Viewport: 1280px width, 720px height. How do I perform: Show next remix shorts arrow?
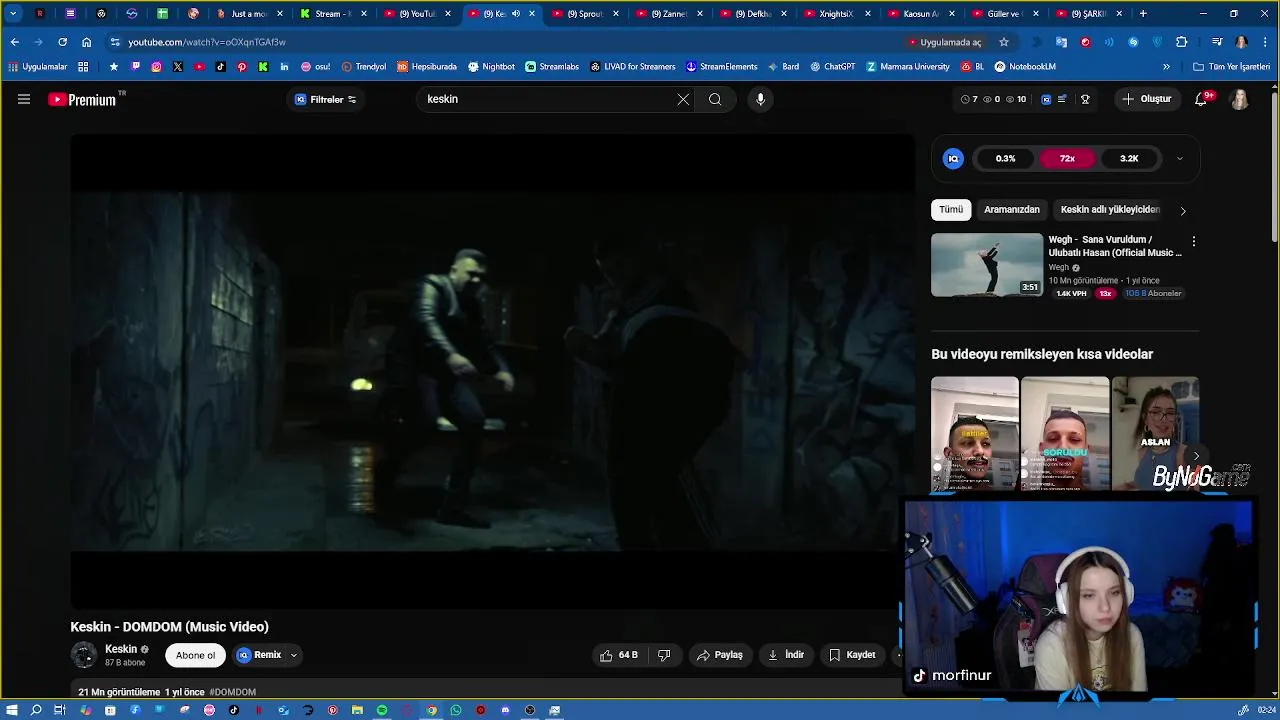[1196, 456]
